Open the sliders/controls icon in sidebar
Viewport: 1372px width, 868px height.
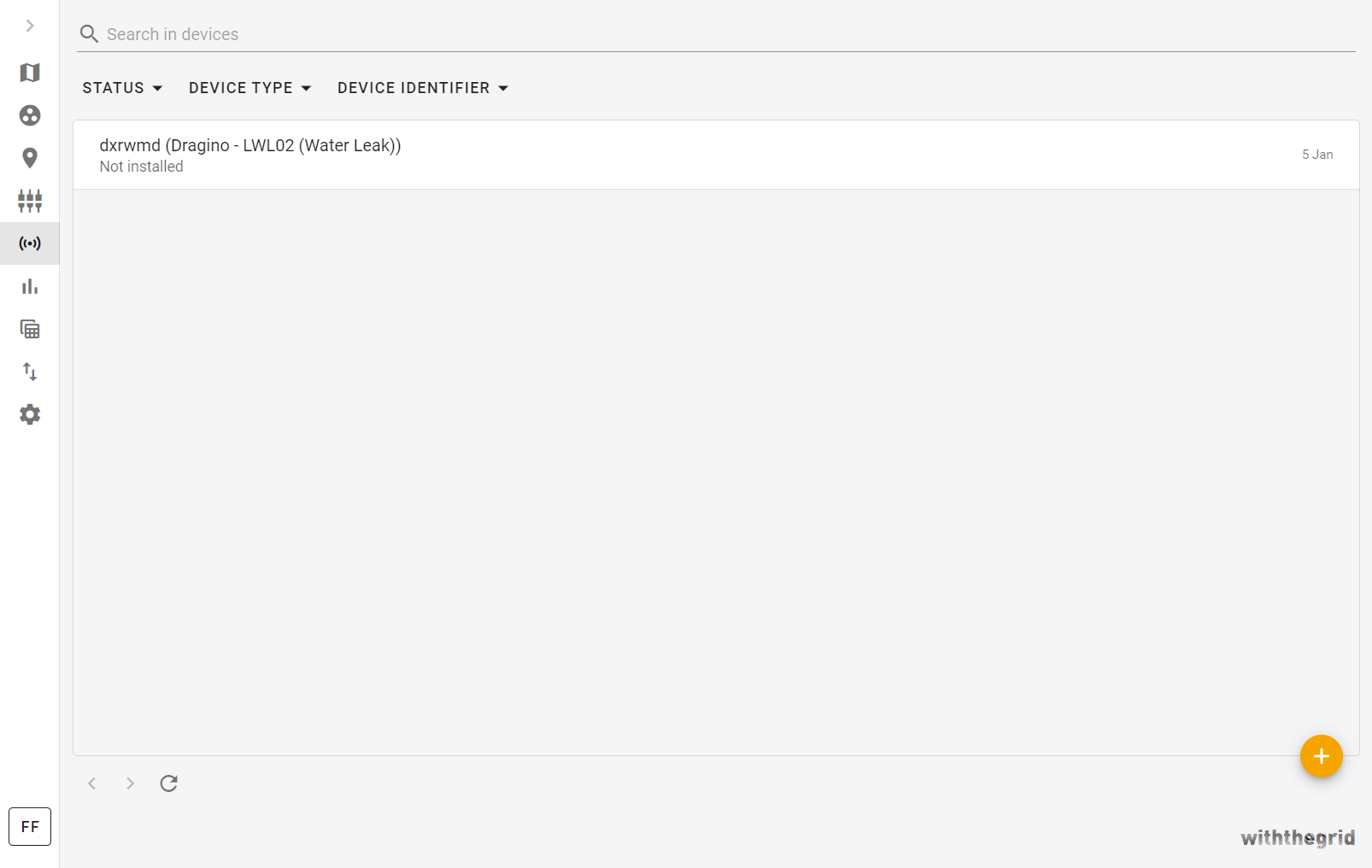pos(30,201)
